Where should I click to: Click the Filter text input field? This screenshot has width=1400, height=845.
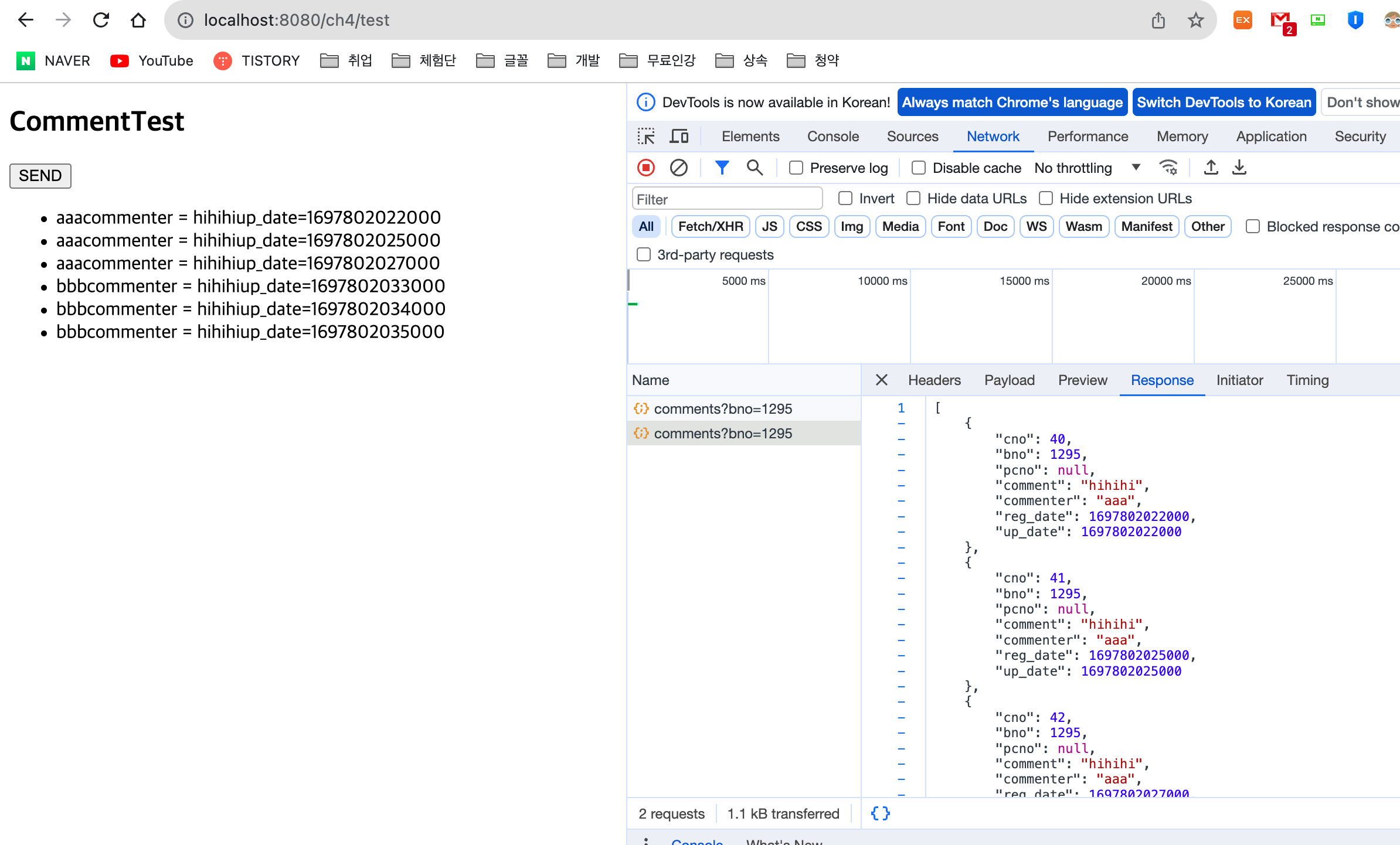point(727,199)
